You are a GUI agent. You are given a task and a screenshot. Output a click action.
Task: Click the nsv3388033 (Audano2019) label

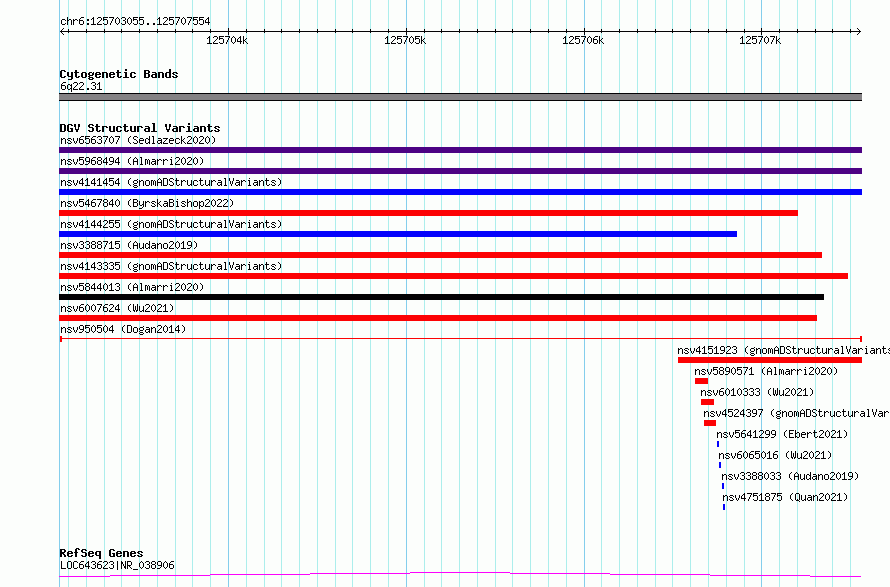pos(790,476)
